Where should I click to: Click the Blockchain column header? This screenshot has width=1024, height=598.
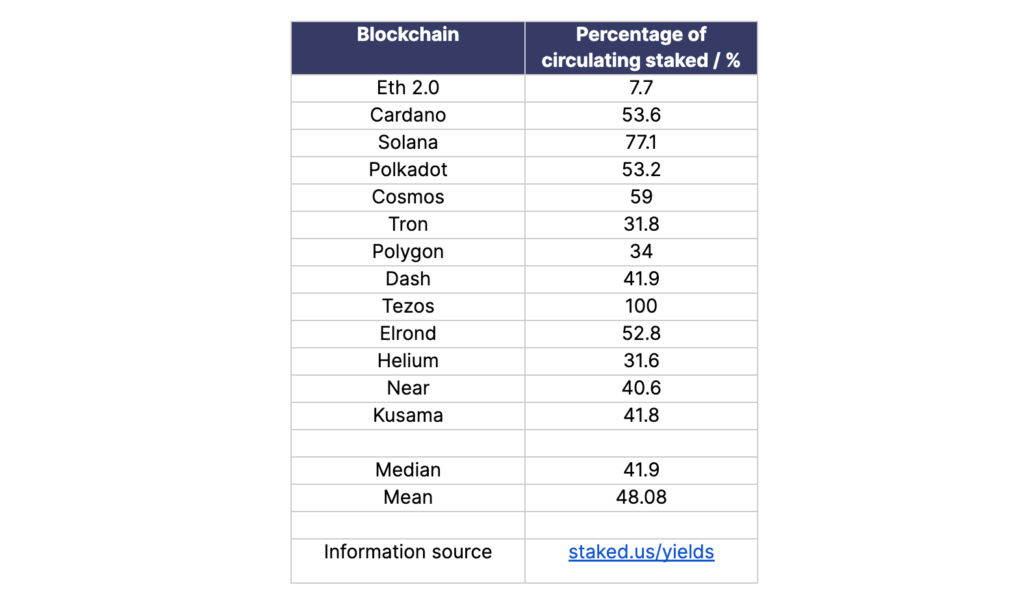click(408, 35)
